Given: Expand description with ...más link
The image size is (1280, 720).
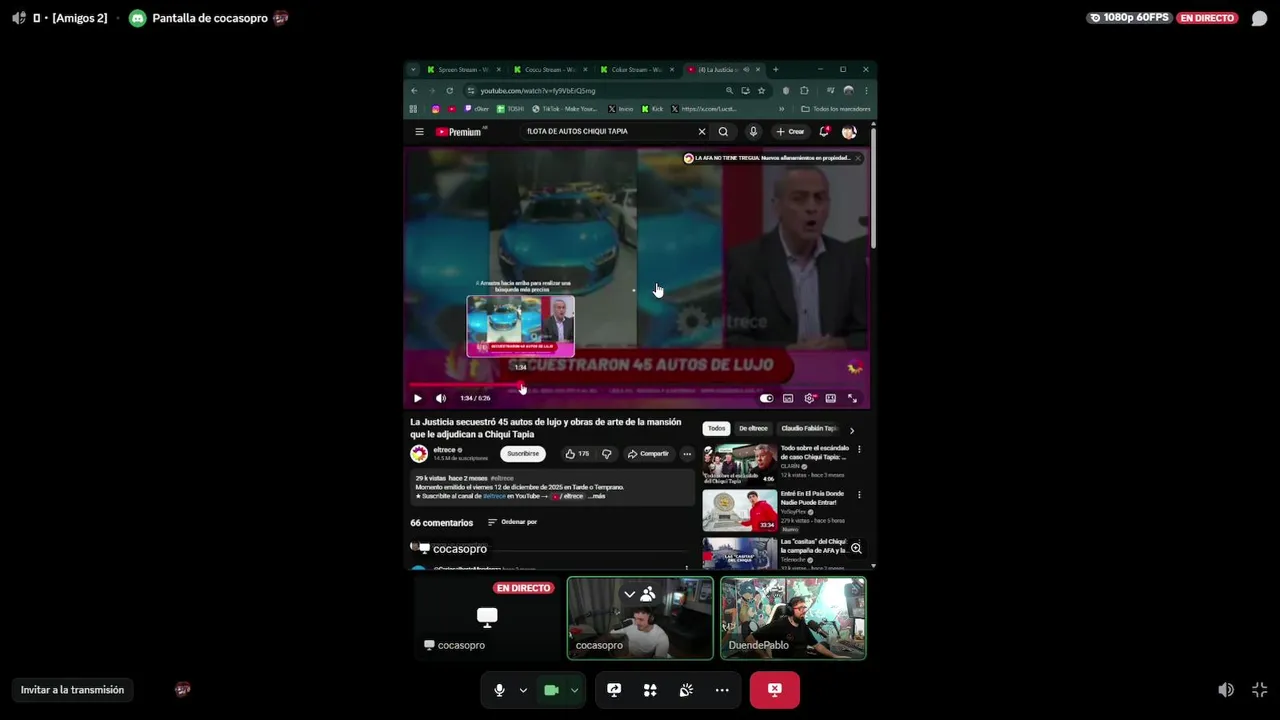Looking at the screenshot, I should [x=595, y=496].
